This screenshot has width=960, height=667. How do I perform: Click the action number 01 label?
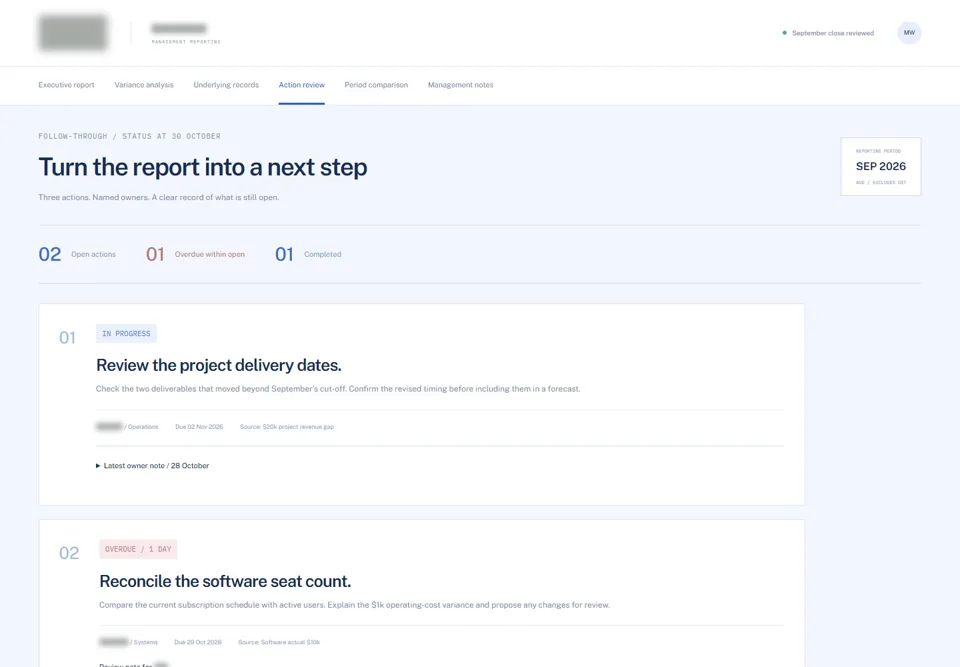(67, 337)
